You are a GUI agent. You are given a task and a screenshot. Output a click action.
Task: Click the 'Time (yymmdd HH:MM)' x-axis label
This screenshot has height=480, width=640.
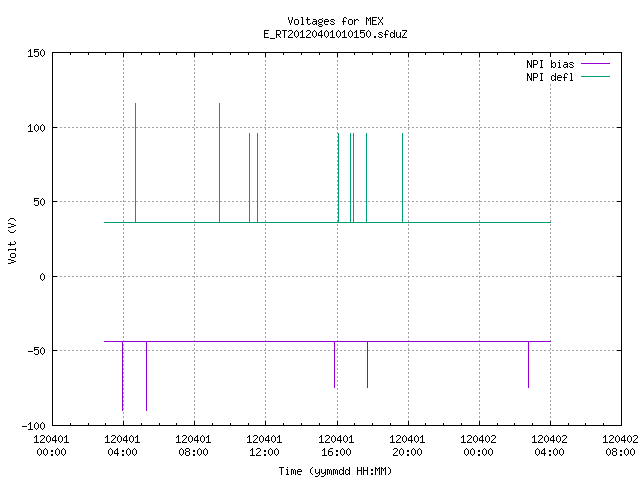(335, 471)
